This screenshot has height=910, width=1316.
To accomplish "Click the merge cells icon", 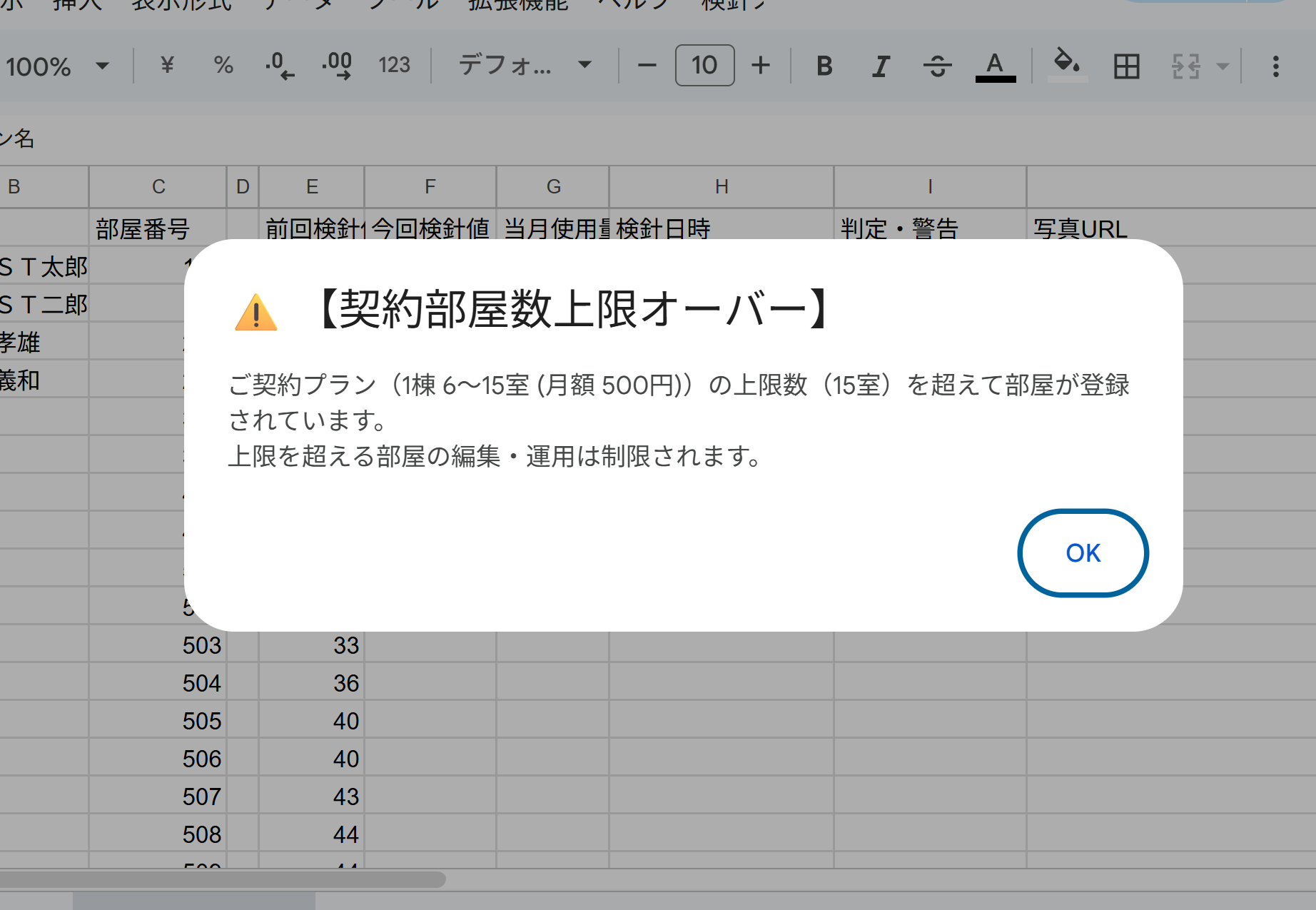I will pyautogui.click(x=1185, y=66).
